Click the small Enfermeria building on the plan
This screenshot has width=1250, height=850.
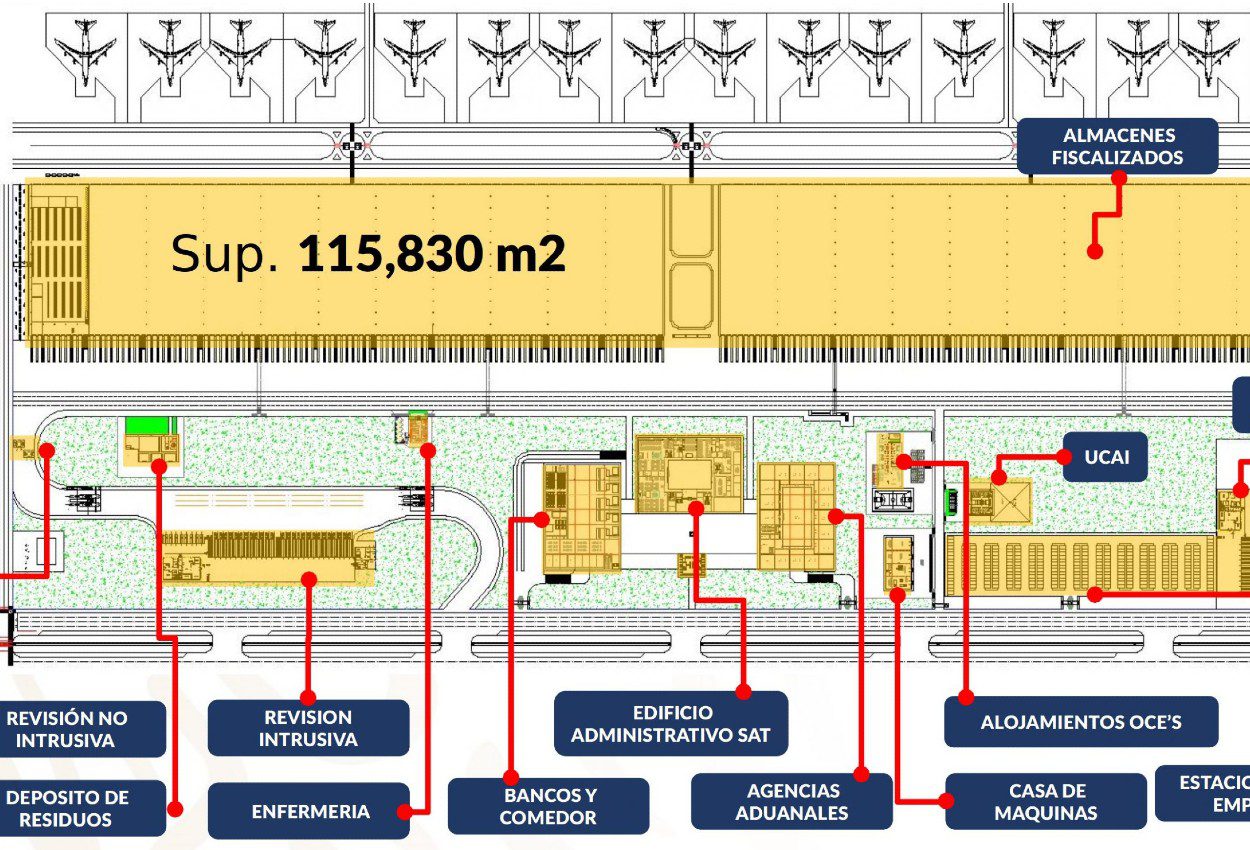point(417,430)
